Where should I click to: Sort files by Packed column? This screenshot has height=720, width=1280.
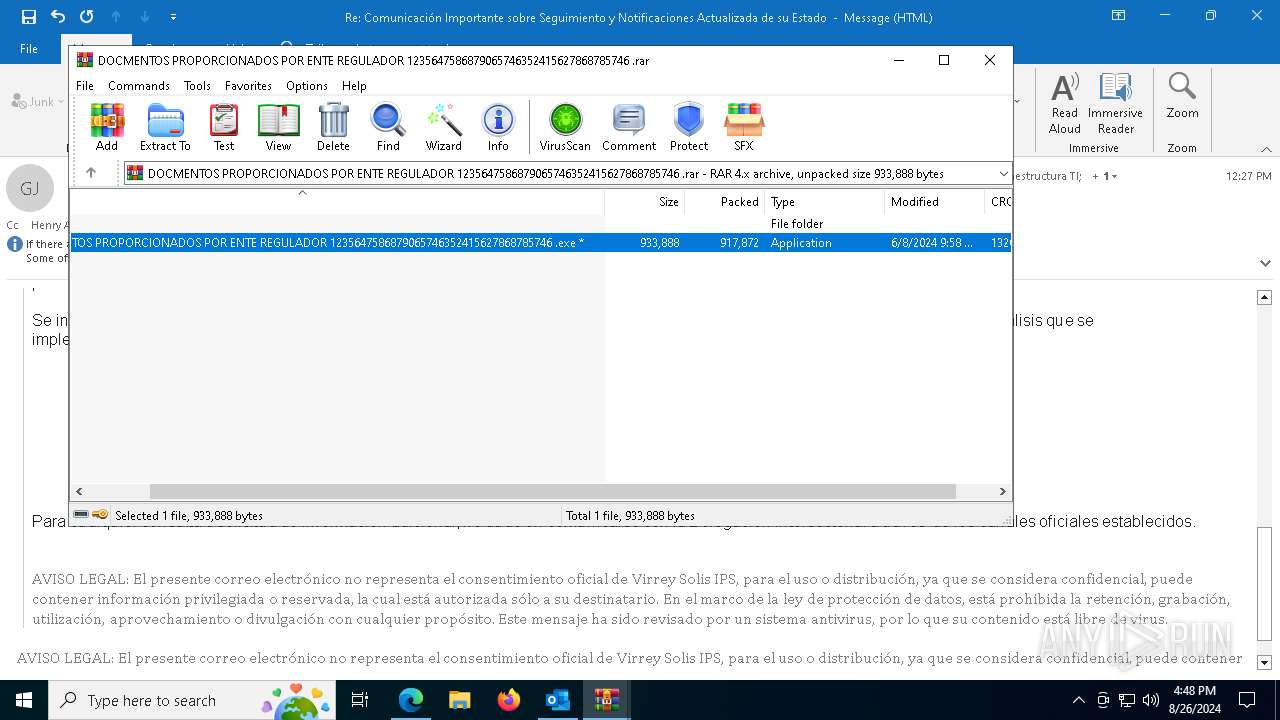(x=725, y=201)
